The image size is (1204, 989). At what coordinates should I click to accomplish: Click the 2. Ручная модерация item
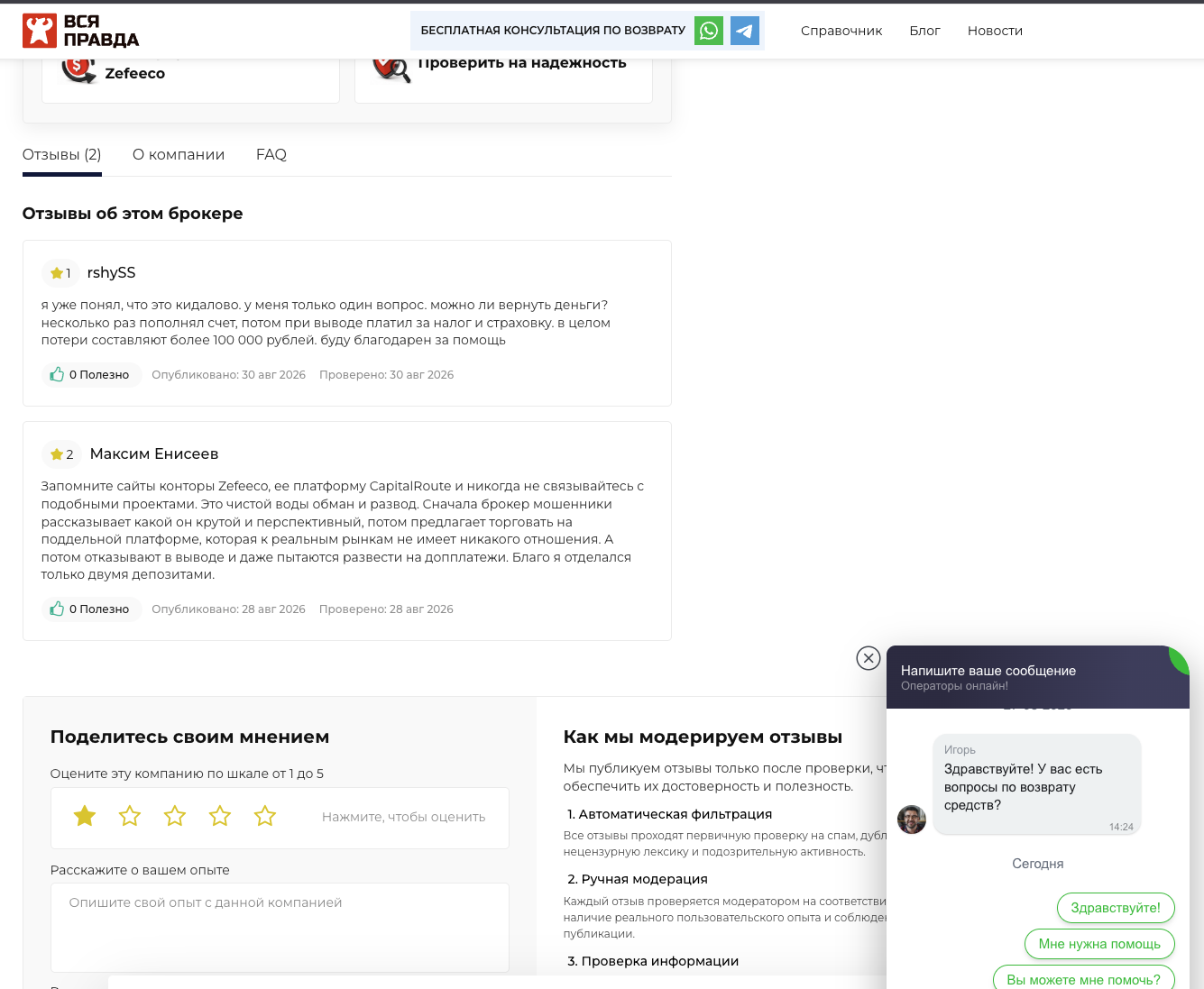pos(637,879)
